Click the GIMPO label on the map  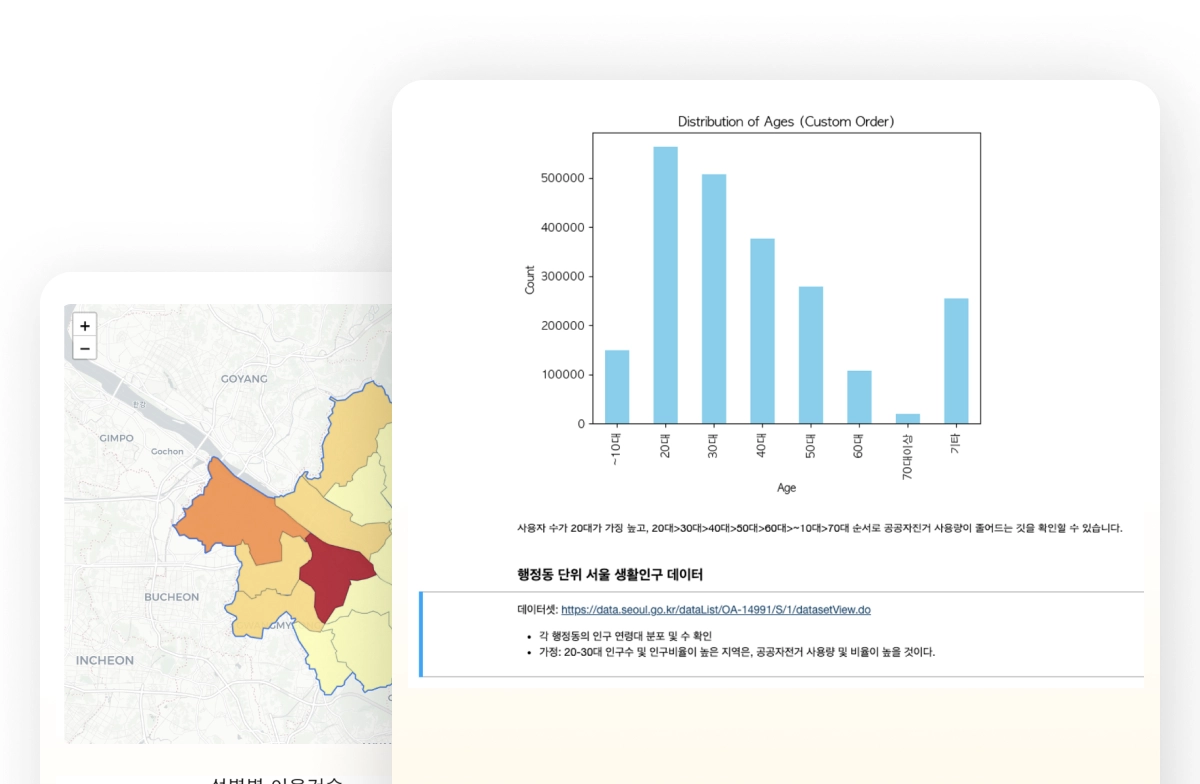117,438
